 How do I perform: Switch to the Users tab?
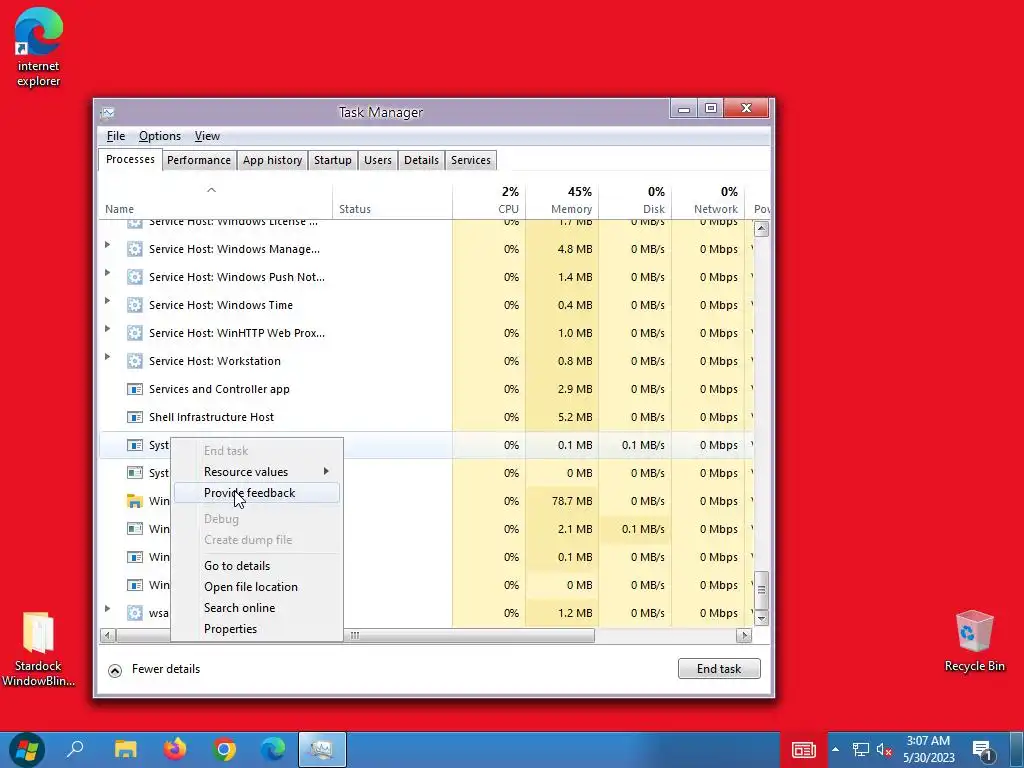(377, 160)
